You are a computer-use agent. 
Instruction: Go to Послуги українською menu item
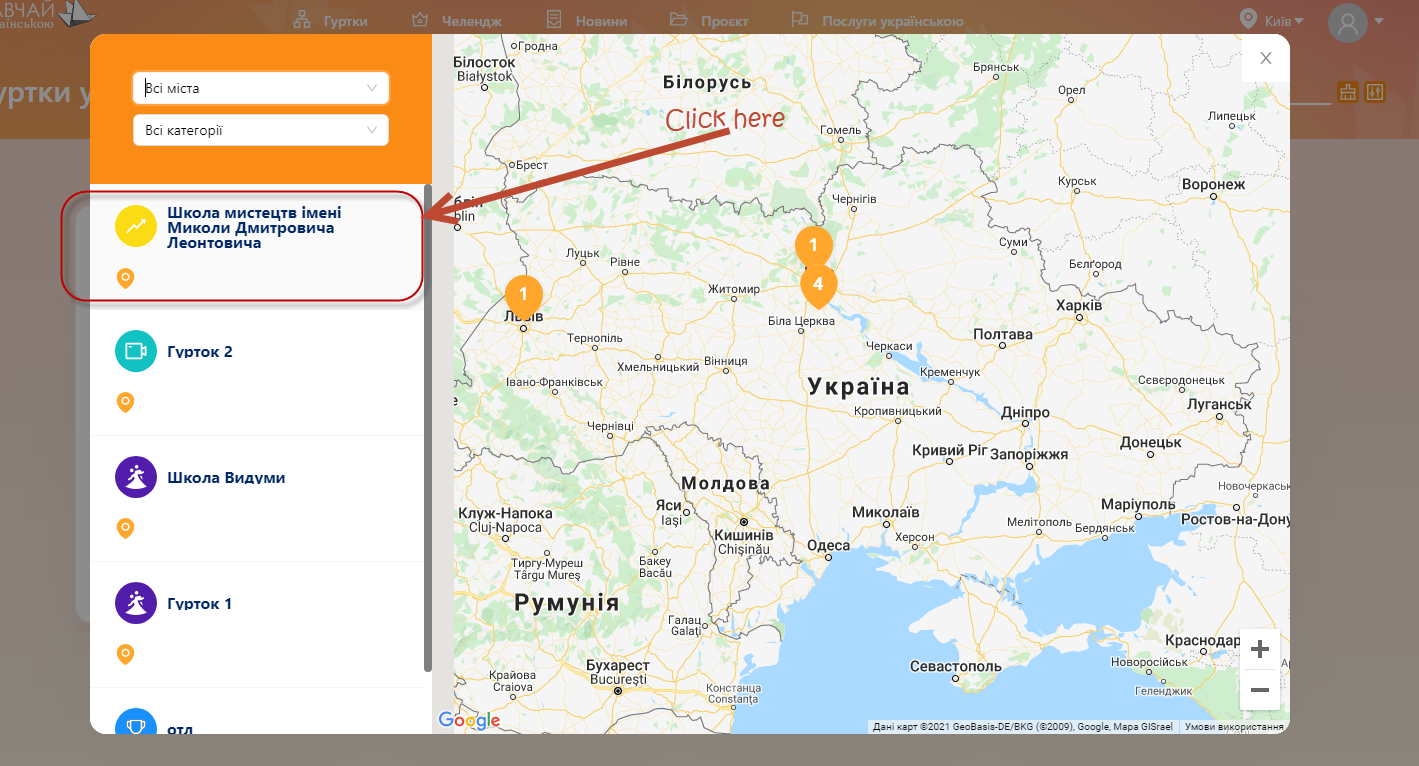[876, 20]
